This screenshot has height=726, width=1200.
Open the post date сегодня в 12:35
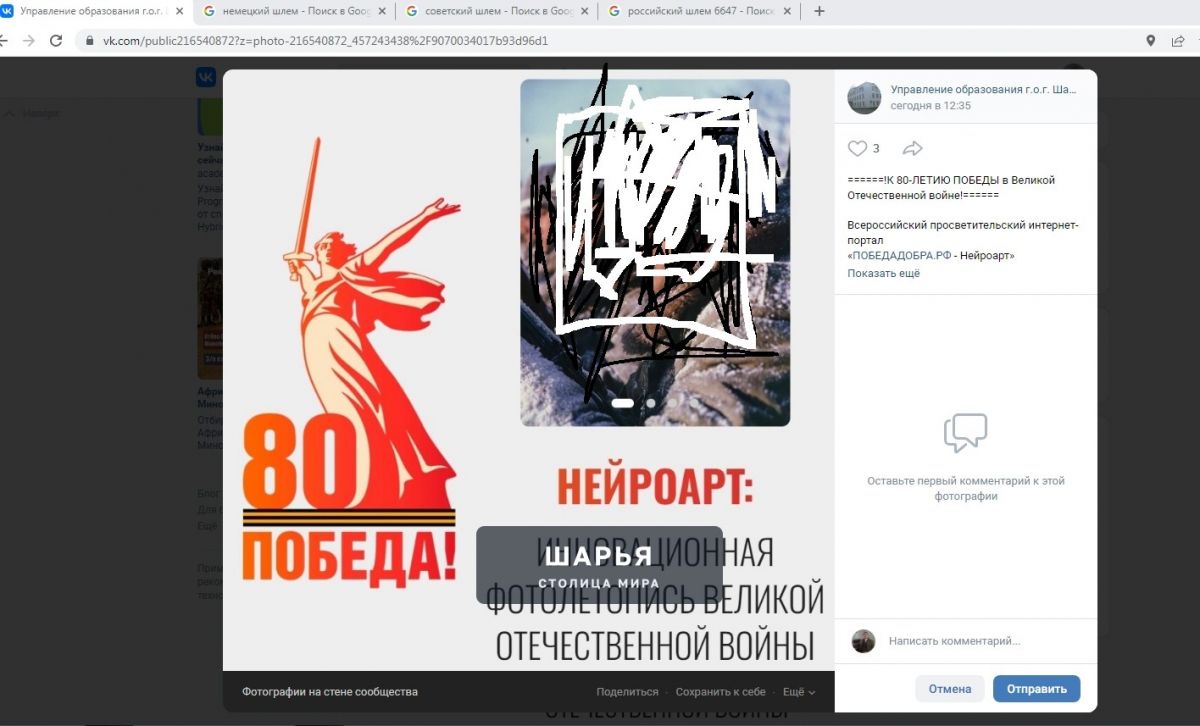coord(930,105)
